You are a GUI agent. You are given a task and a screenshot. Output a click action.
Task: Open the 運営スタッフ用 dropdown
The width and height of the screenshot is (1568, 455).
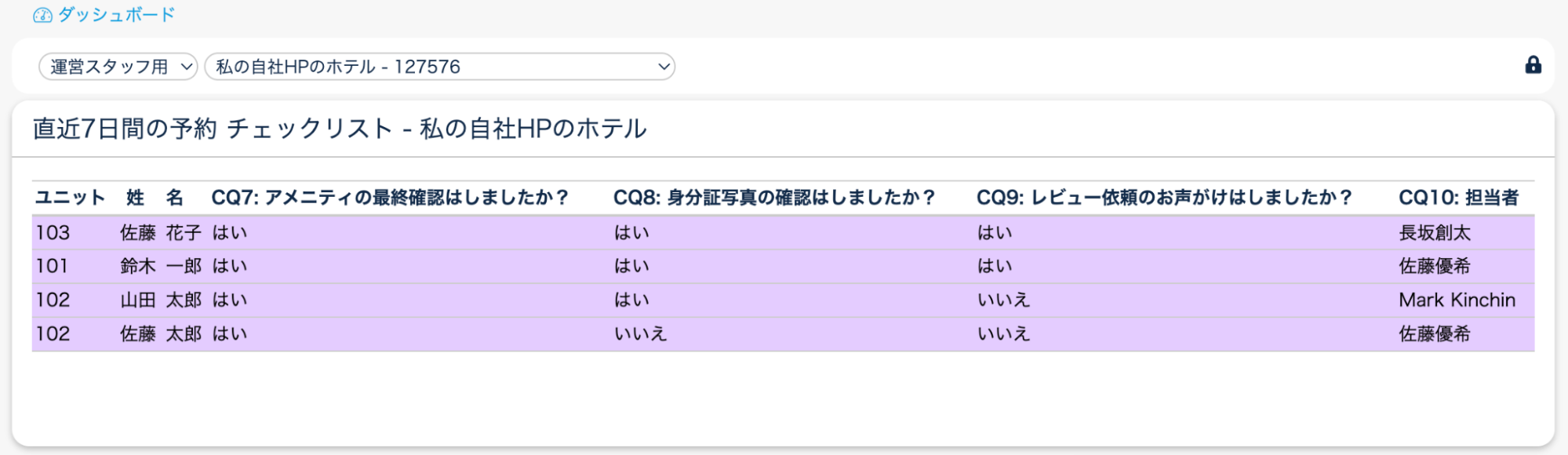pos(118,67)
